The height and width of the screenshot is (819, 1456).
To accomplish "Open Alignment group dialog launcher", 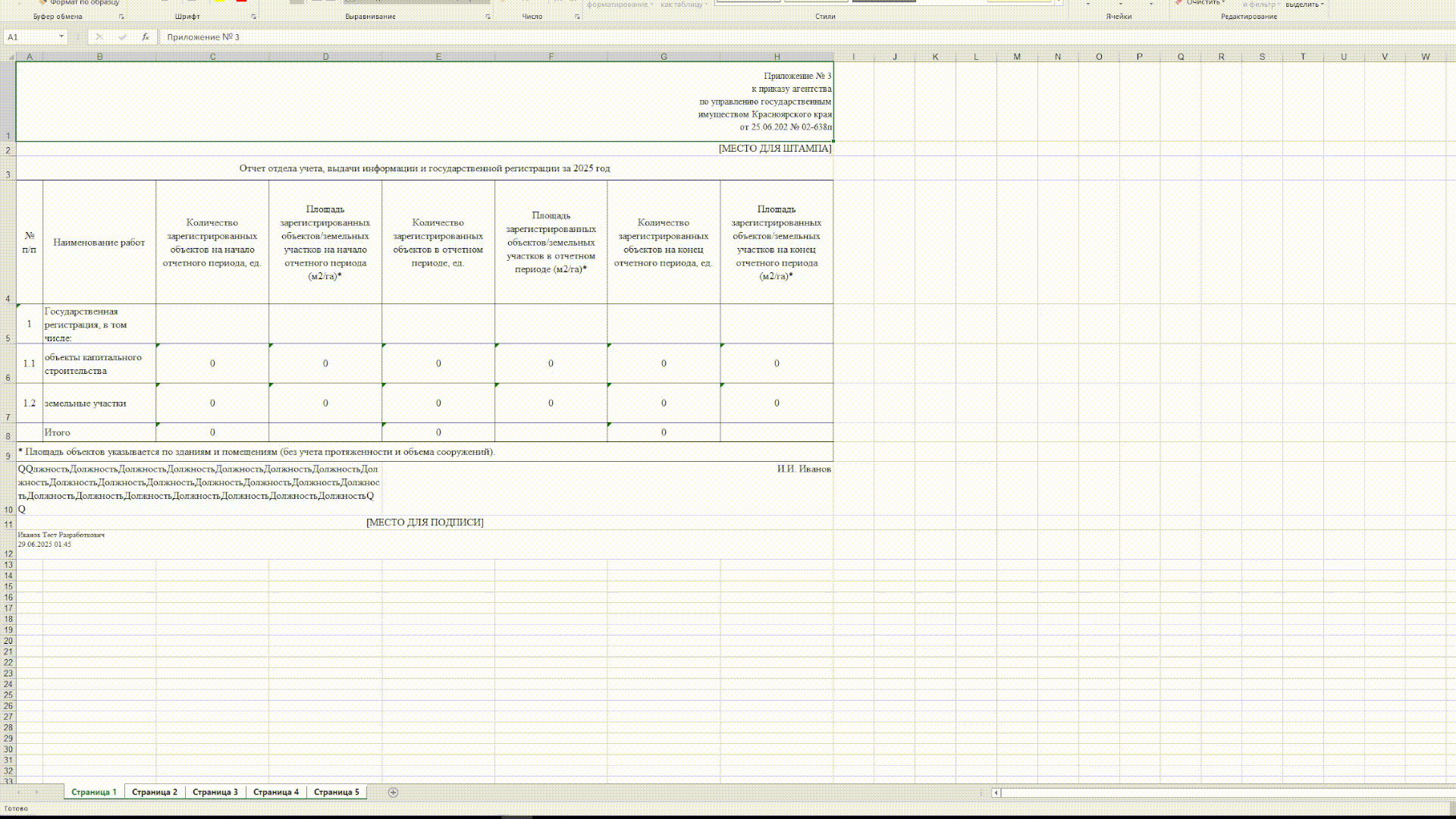I will point(488,17).
